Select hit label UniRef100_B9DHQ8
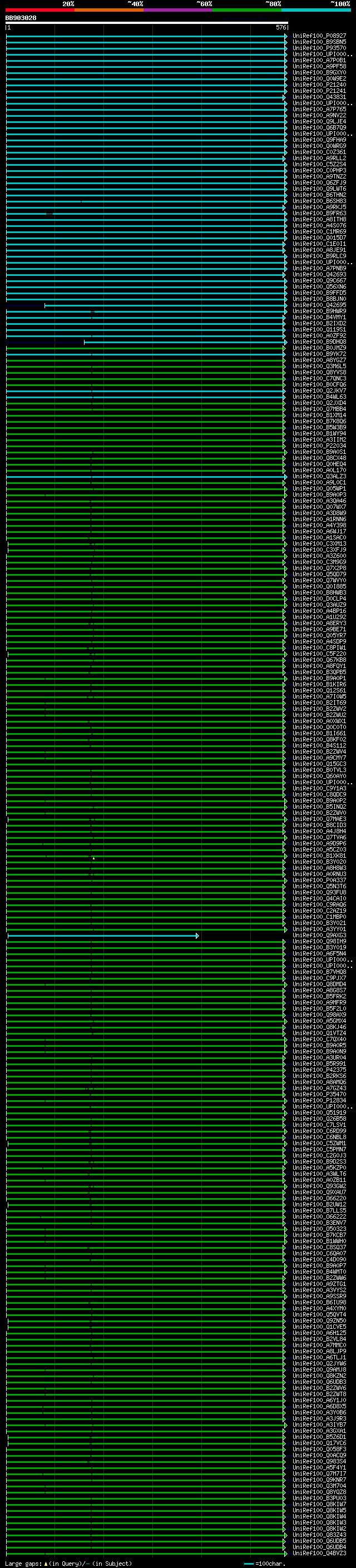The width and height of the screenshot is (356, 1568). click(319, 342)
